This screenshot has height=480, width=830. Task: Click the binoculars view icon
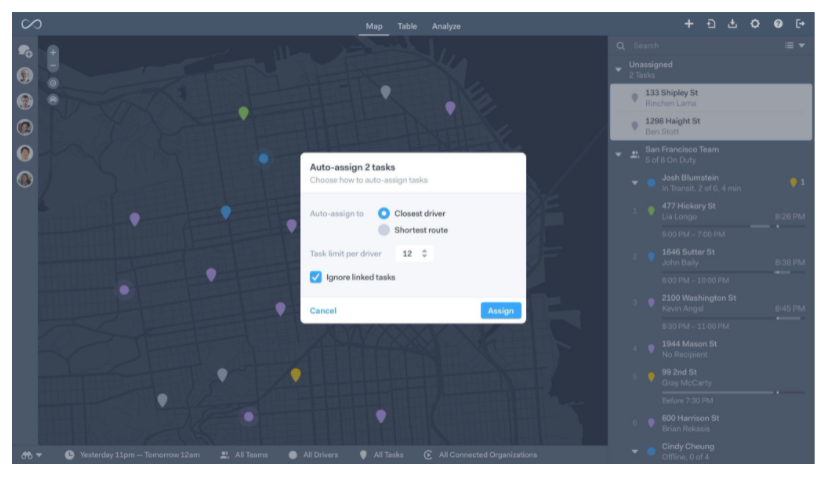[x=27, y=455]
